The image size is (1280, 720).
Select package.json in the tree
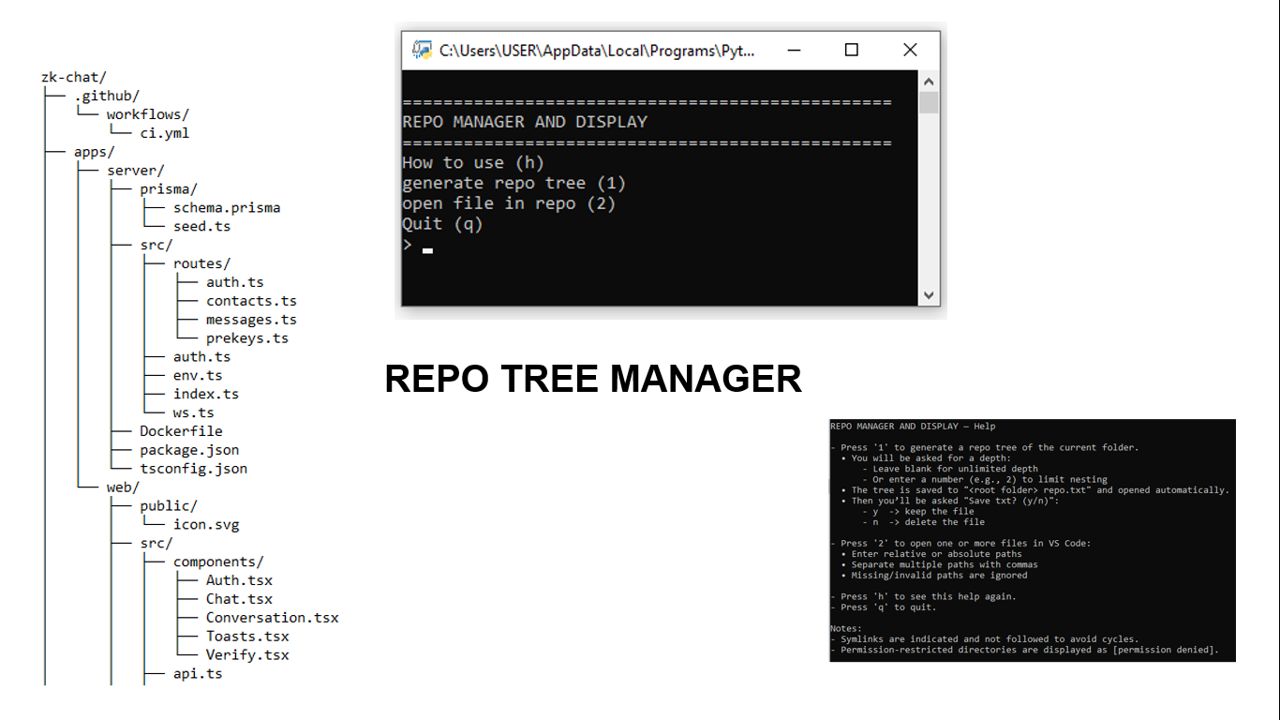tap(190, 450)
